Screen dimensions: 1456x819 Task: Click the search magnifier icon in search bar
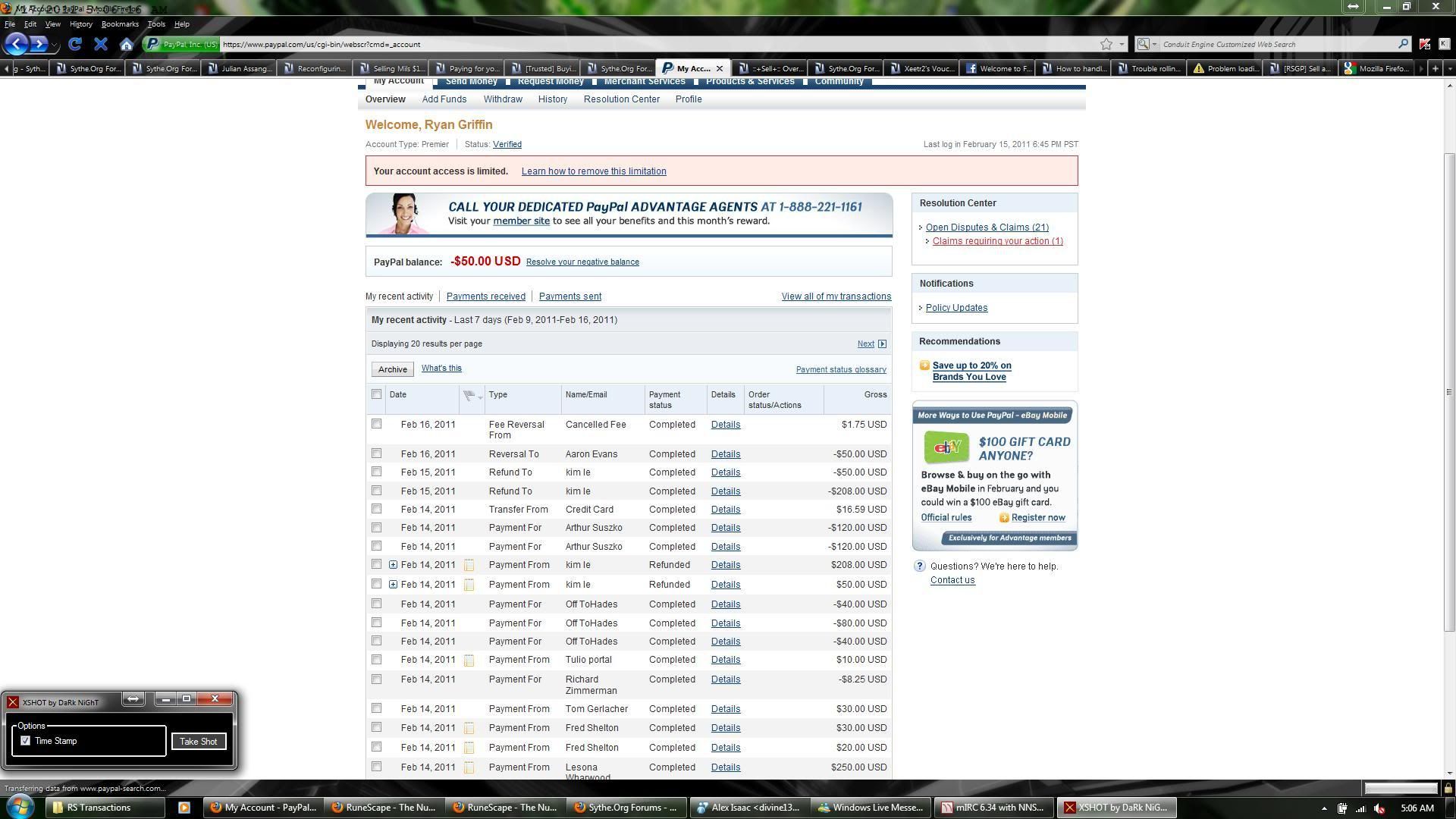1403,44
